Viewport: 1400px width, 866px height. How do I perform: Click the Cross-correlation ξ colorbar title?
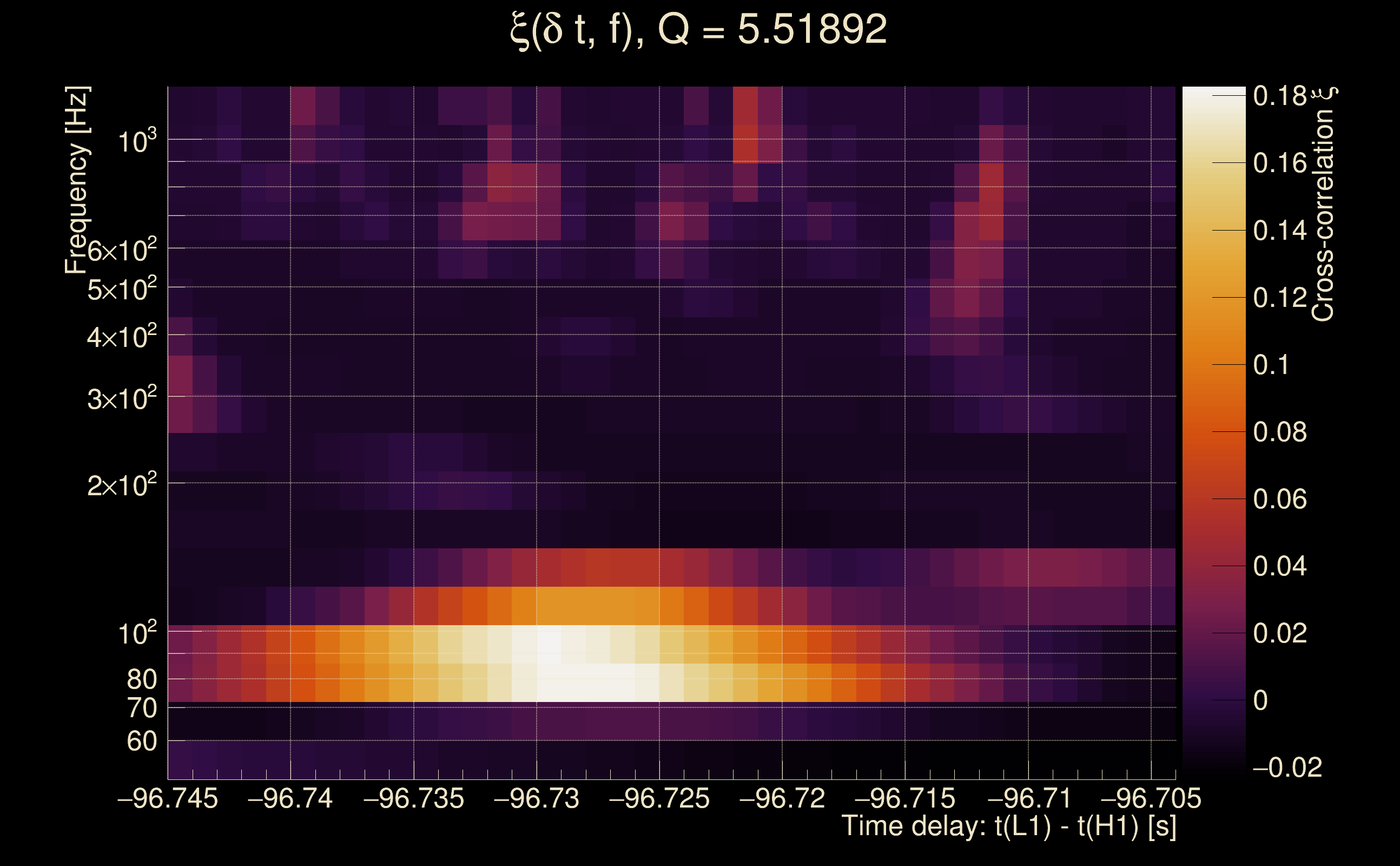(x=1323, y=204)
